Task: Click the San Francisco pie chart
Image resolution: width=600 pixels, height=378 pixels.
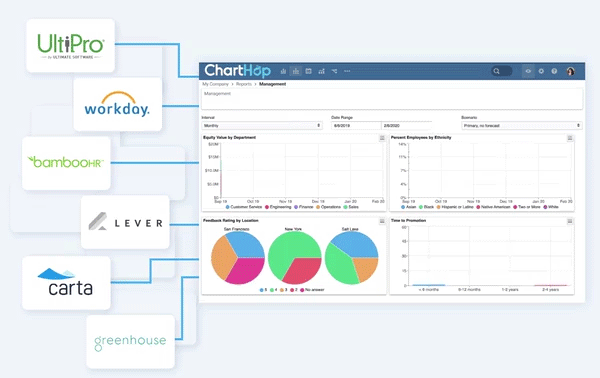Action: [238, 258]
